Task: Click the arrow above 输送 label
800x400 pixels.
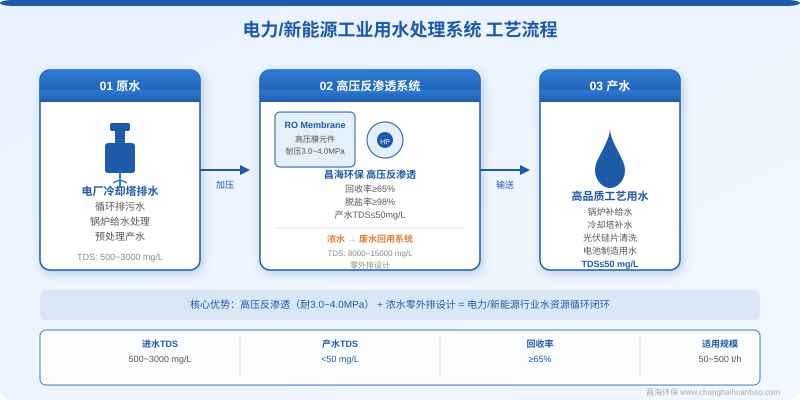Action: pyautogui.click(x=505, y=170)
